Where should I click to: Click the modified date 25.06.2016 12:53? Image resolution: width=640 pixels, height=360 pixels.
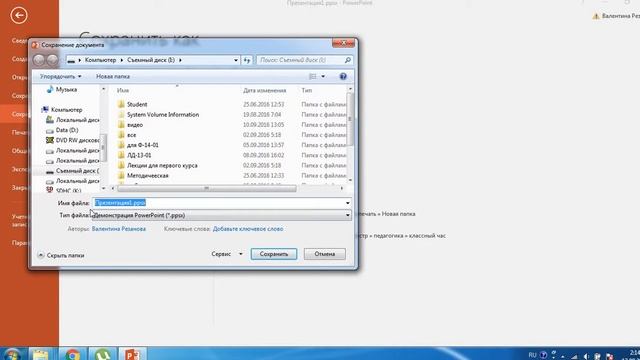[263, 104]
